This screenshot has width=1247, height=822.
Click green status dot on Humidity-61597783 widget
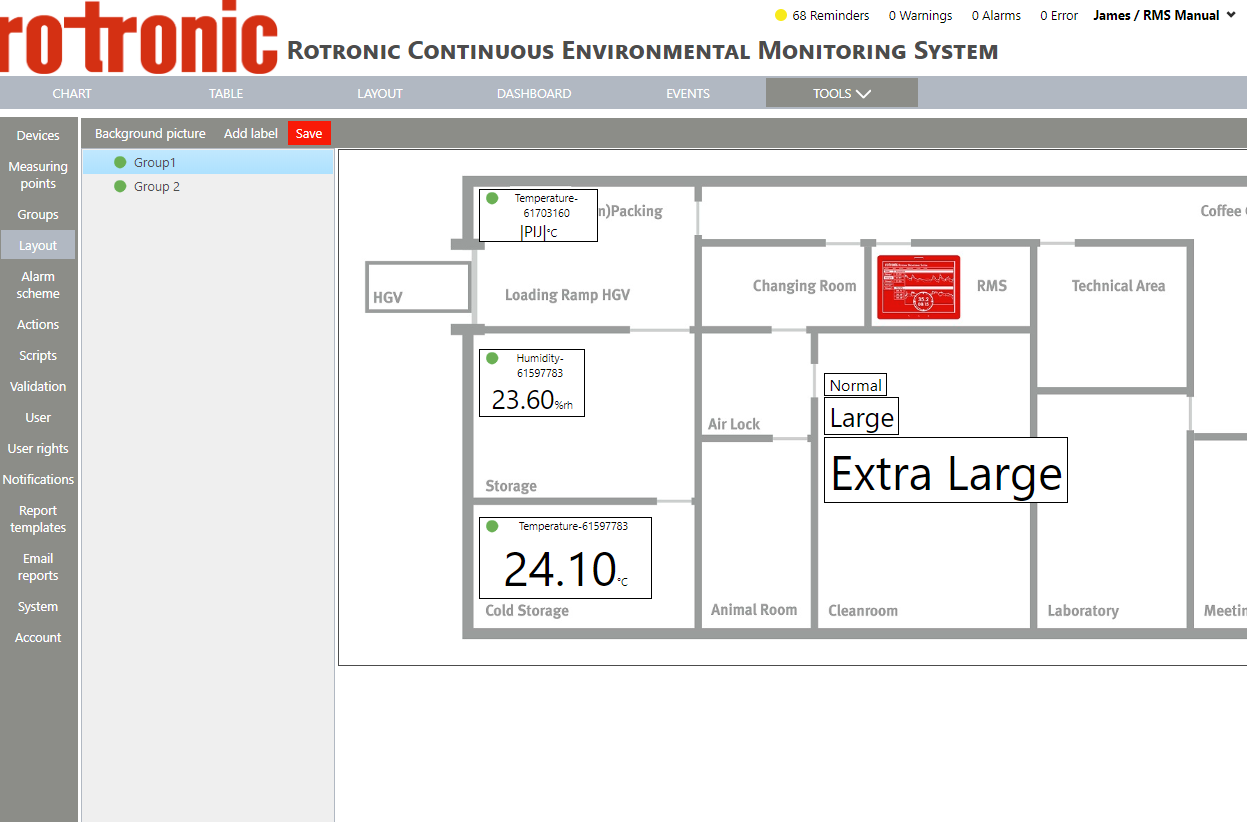pos(492,358)
